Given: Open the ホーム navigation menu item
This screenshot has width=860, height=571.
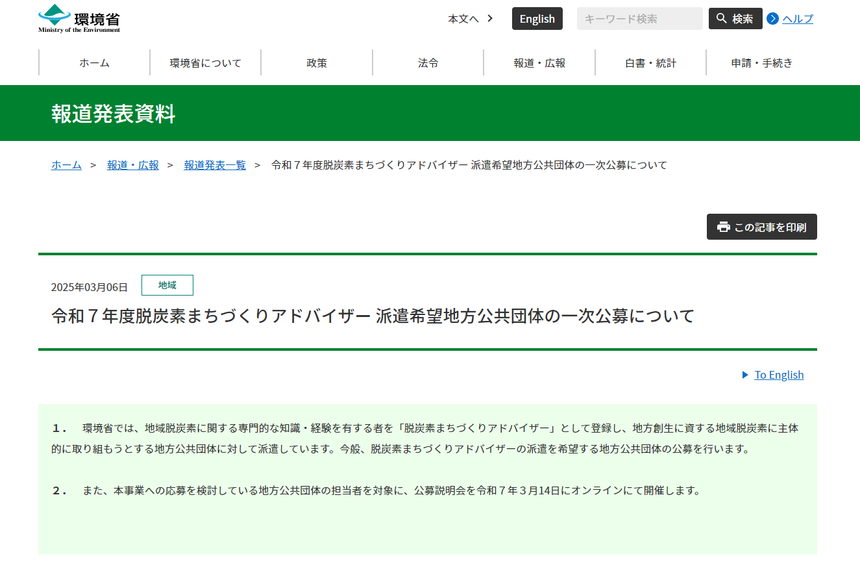Looking at the screenshot, I should 94,63.
